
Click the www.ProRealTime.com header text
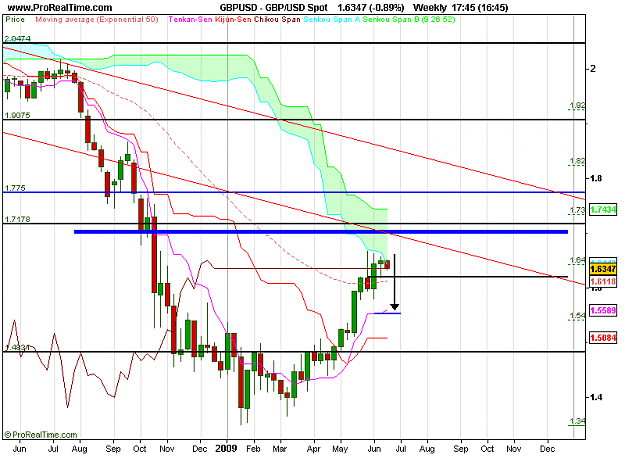coord(60,8)
